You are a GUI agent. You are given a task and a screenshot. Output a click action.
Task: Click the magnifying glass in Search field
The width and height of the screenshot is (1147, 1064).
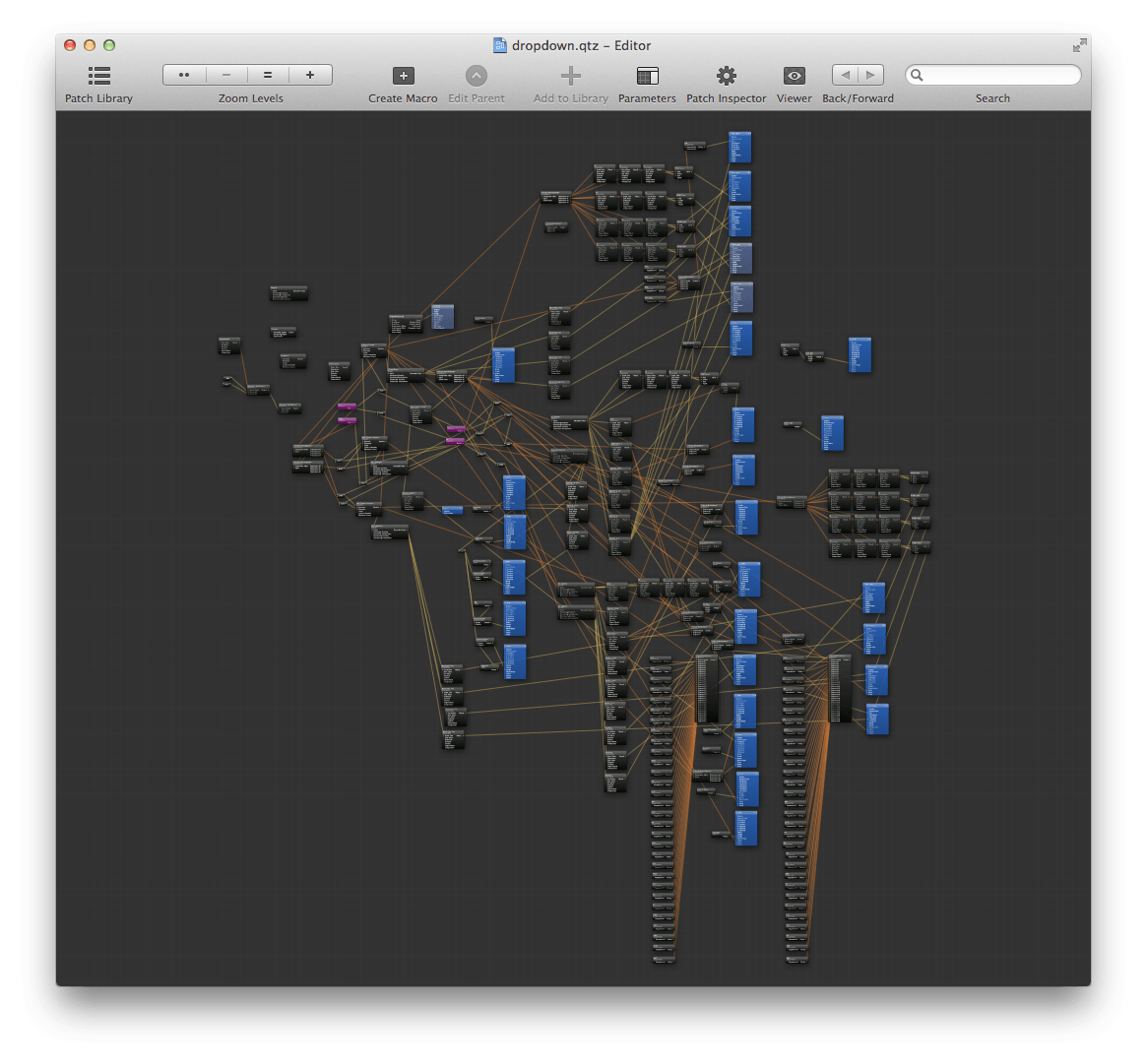(x=917, y=76)
